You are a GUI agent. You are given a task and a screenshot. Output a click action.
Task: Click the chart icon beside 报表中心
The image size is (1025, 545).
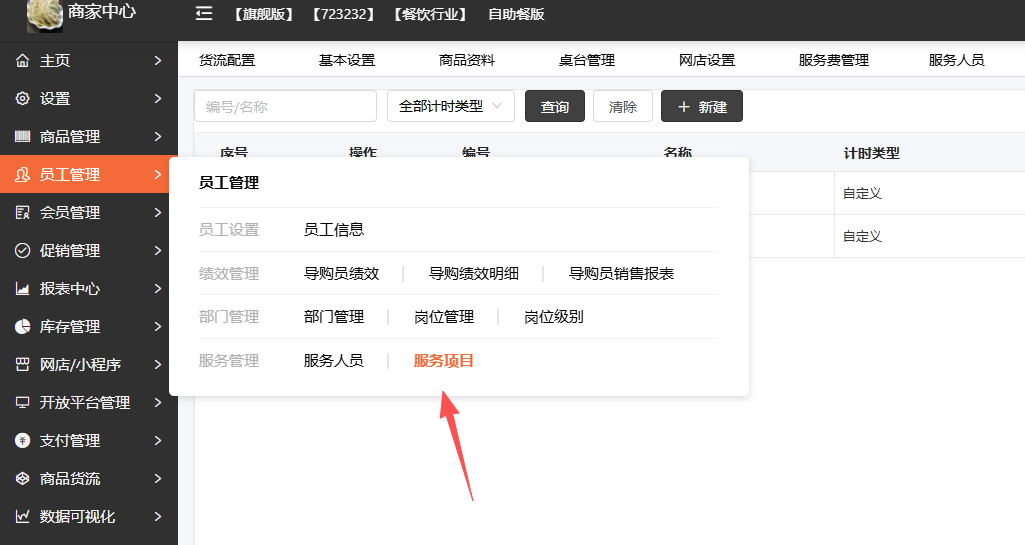[22, 288]
